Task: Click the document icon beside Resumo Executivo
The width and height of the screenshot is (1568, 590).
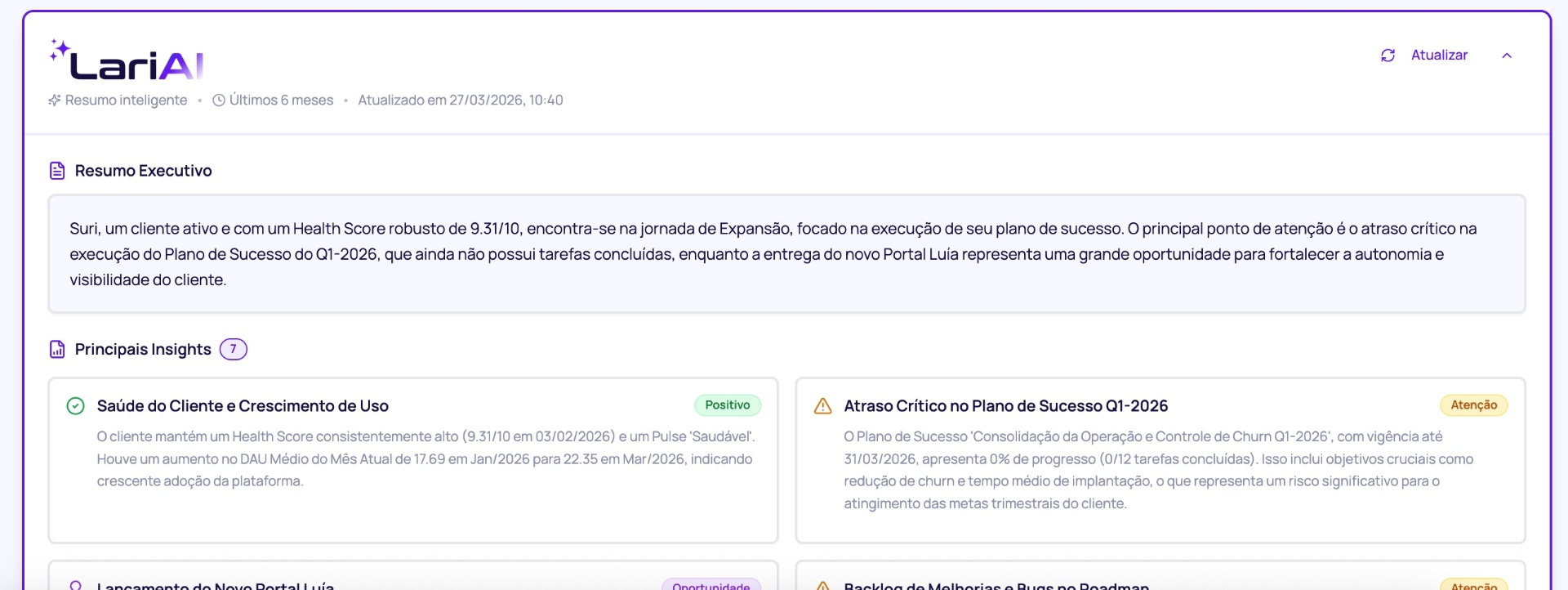Action: coord(57,171)
